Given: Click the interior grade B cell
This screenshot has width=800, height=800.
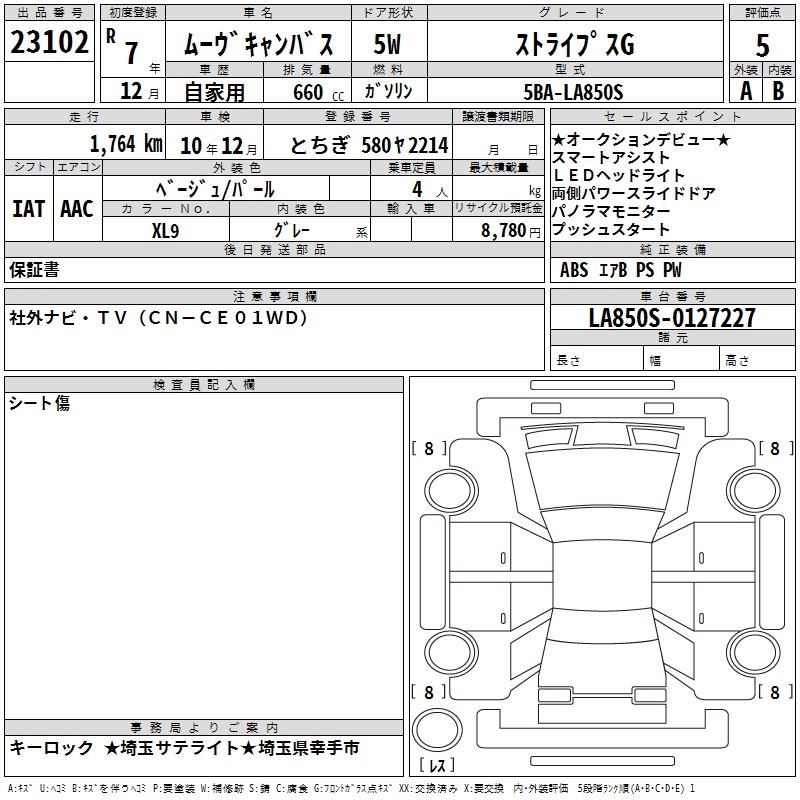Looking at the screenshot, I should [779, 90].
